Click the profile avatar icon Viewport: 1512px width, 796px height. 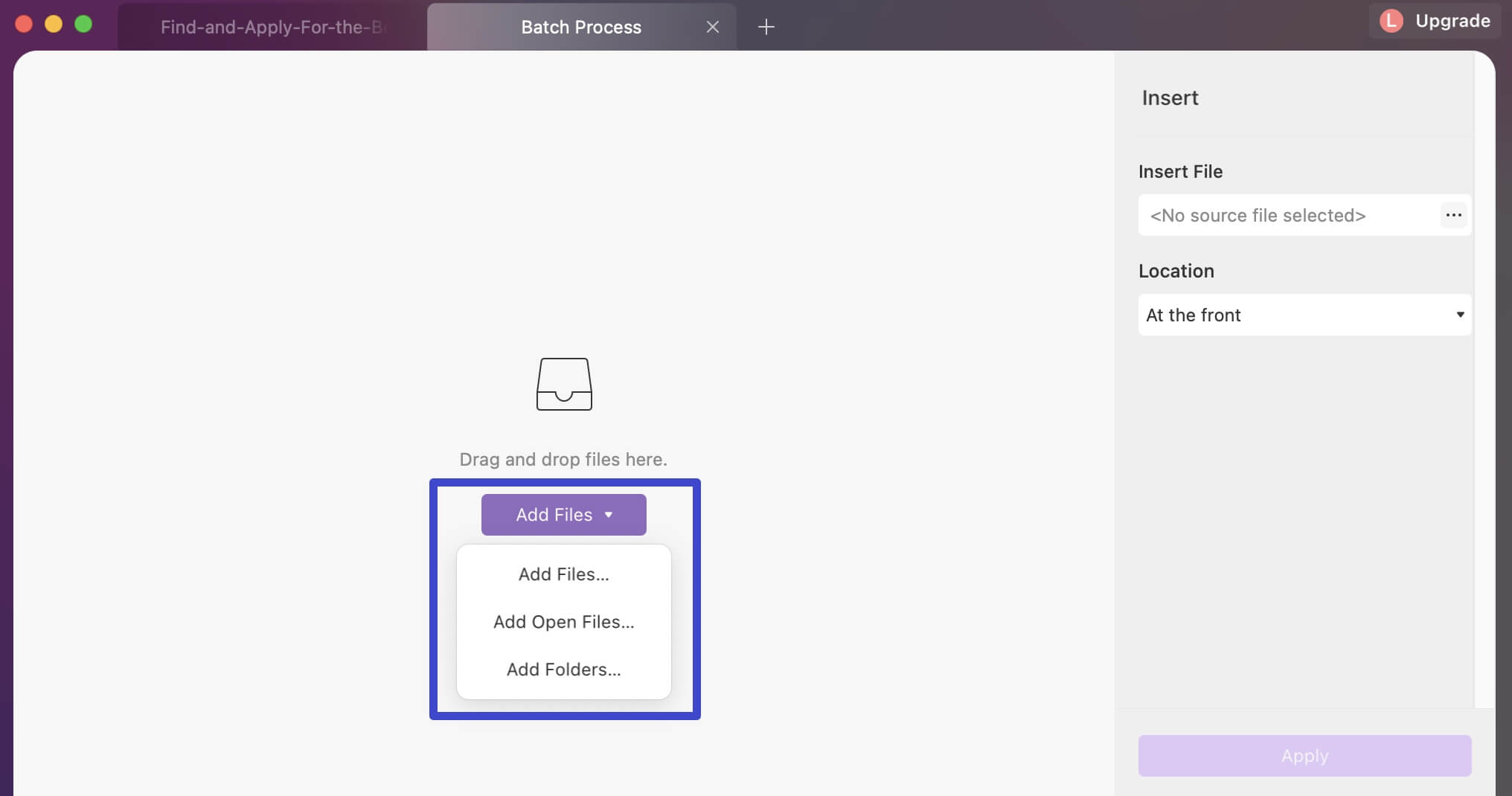coord(1390,21)
